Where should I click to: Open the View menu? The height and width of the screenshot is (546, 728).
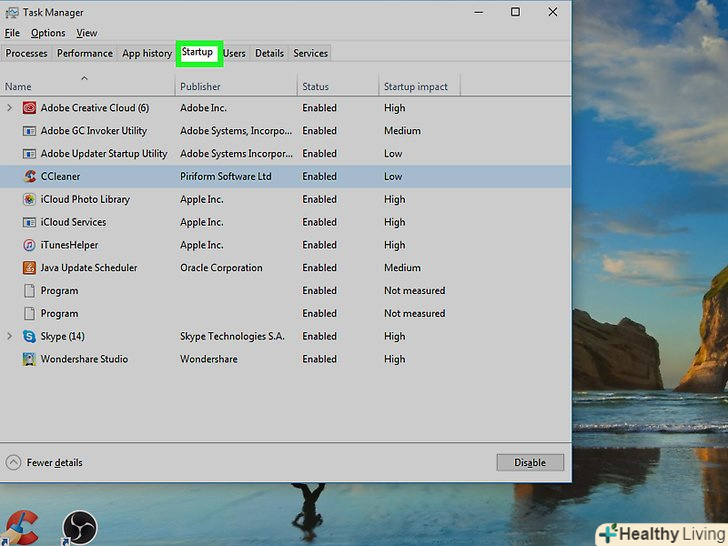point(87,33)
